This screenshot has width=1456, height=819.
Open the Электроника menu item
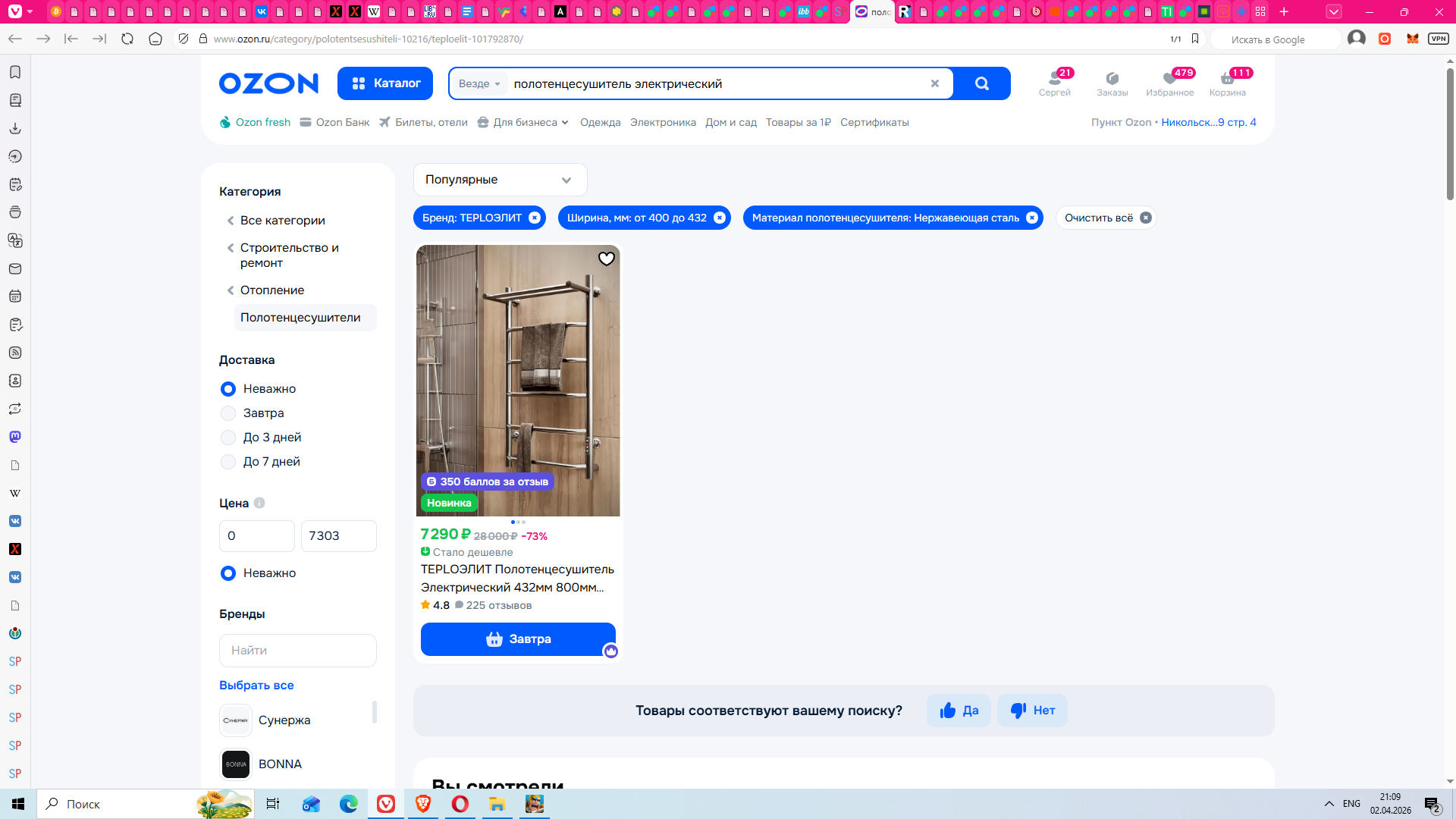click(662, 122)
